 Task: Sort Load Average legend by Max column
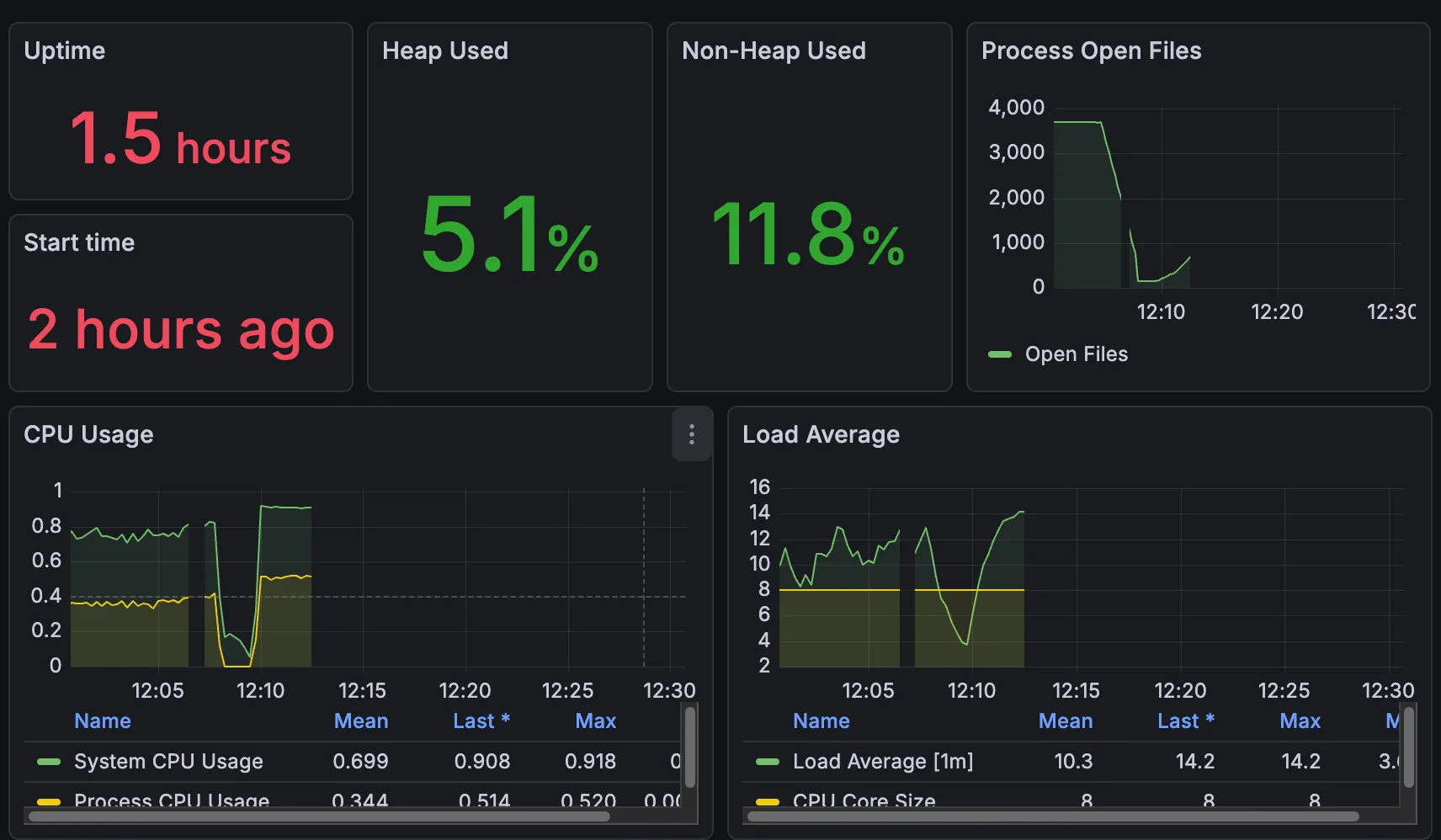point(1300,721)
